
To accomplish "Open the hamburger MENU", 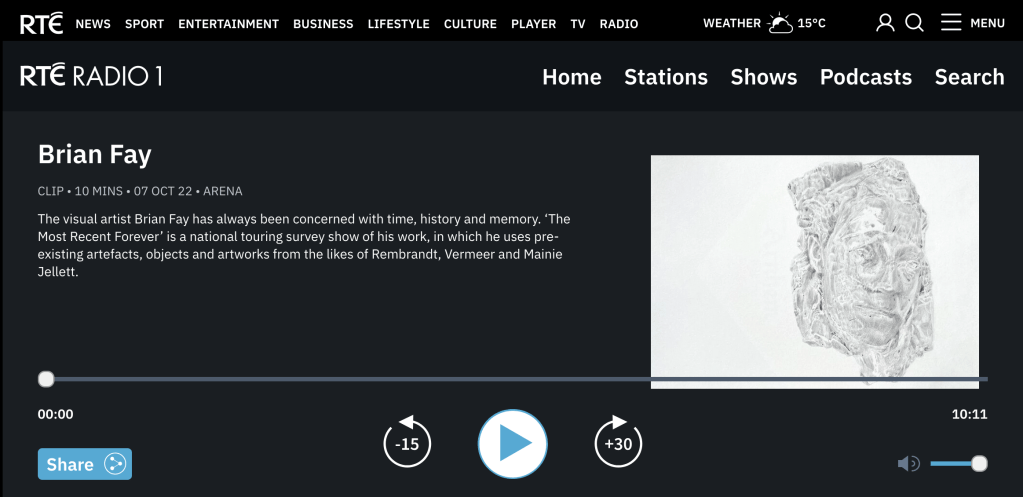I will [x=972, y=23].
